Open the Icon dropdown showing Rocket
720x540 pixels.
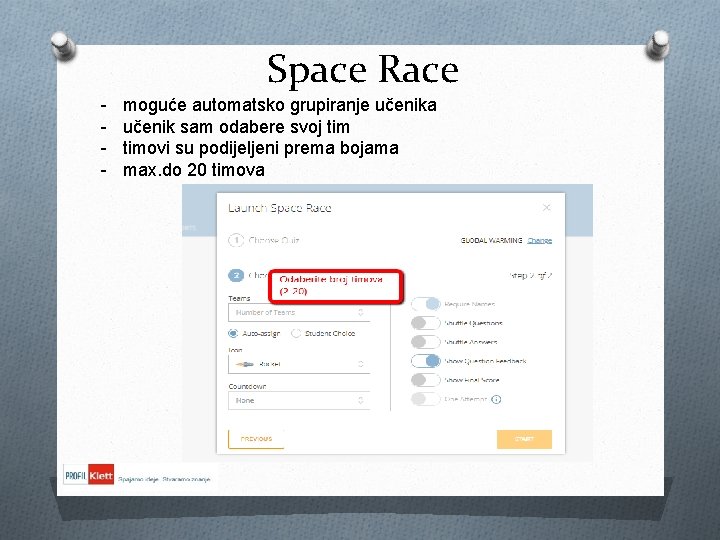(299, 364)
